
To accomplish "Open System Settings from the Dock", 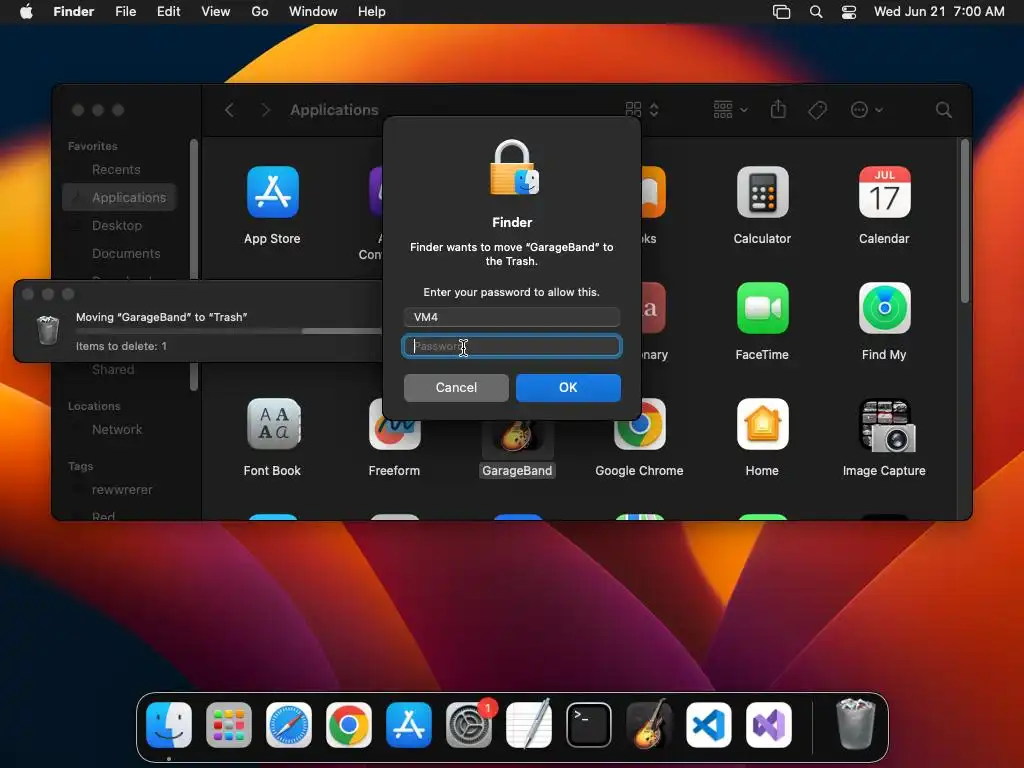I will click(x=469, y=725).
